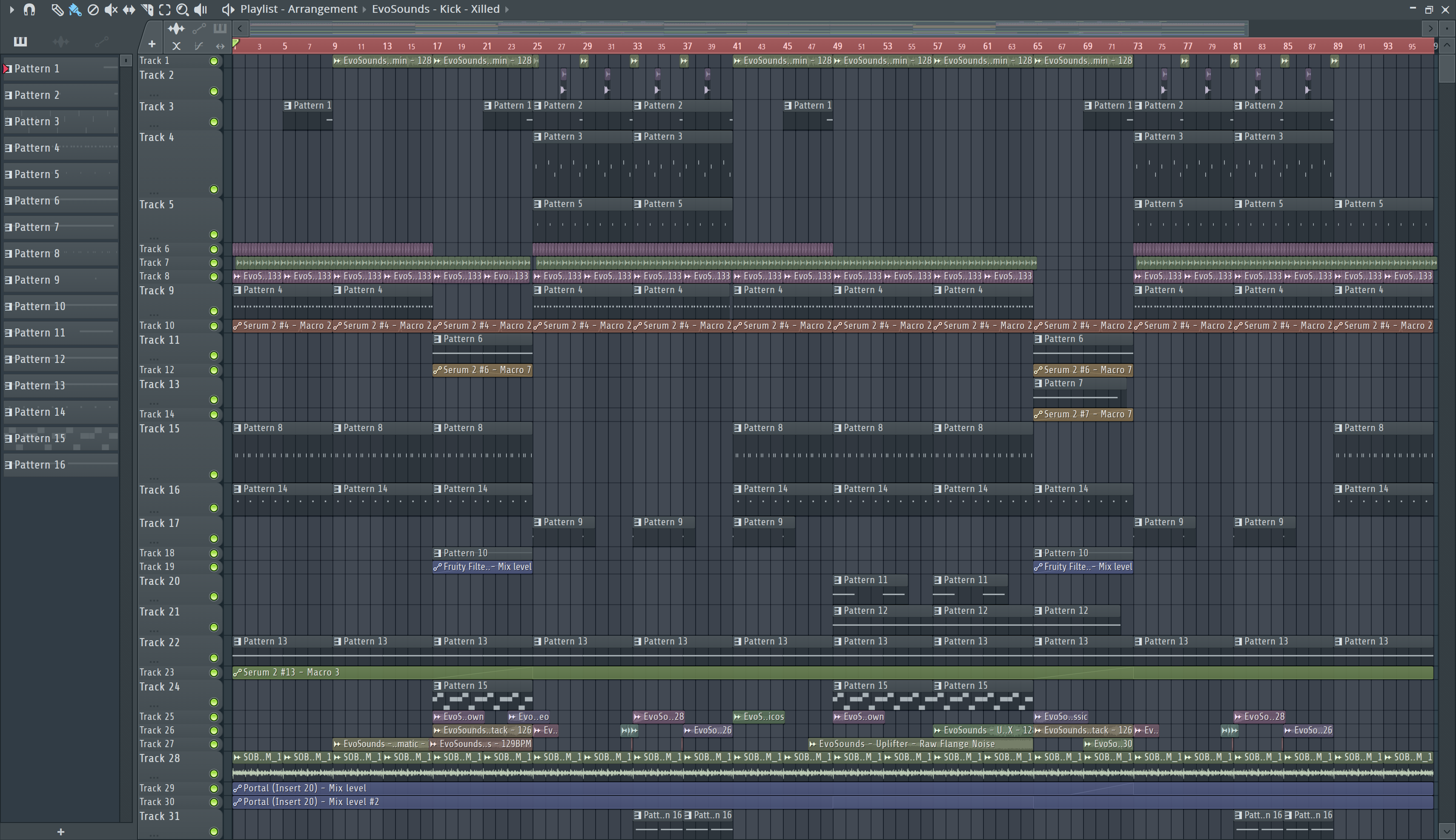Toggle mute LED for Track 7
1456x840 pixels.
[214, 263]
